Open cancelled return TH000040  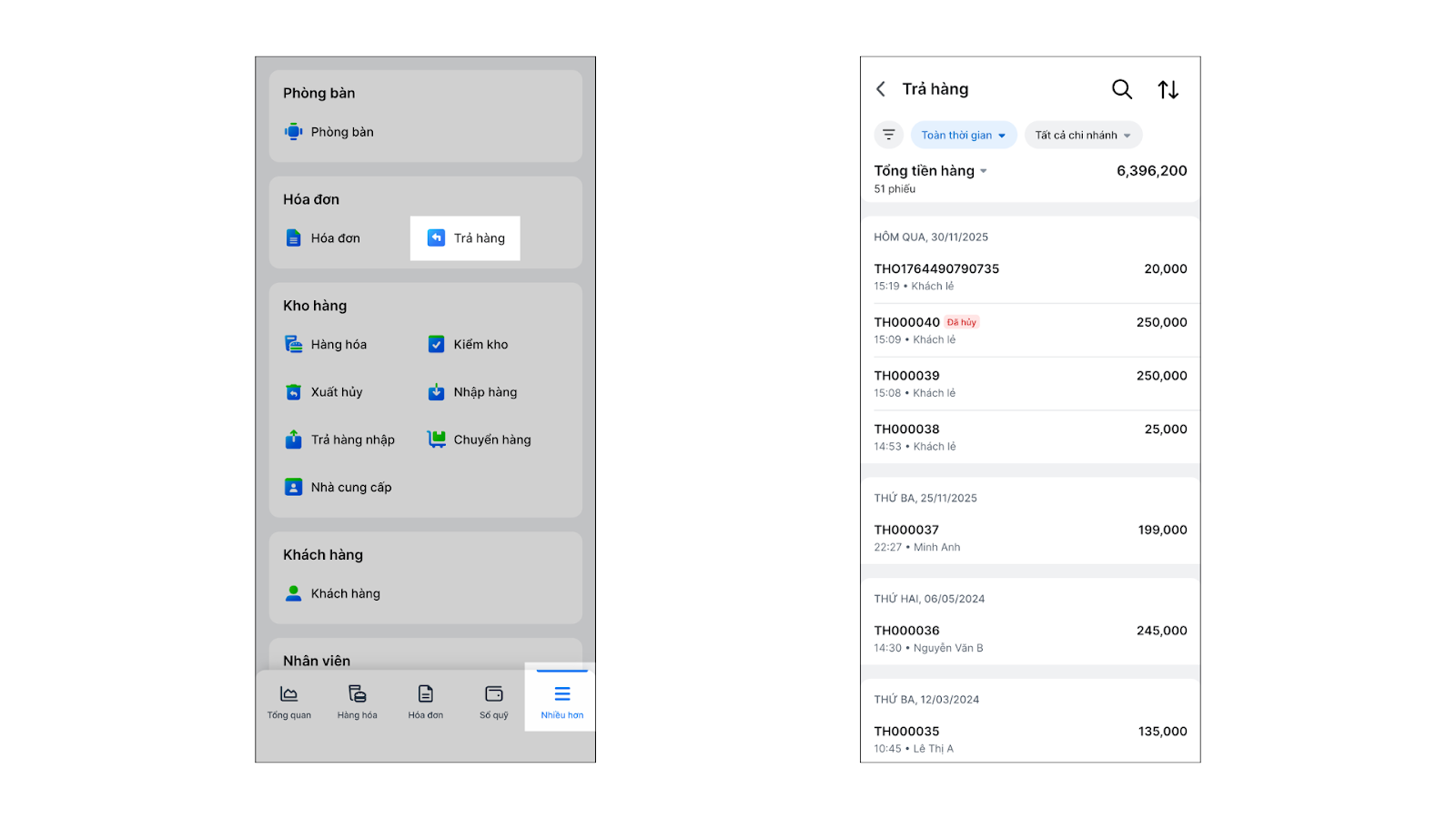(x=1030, y=329)
